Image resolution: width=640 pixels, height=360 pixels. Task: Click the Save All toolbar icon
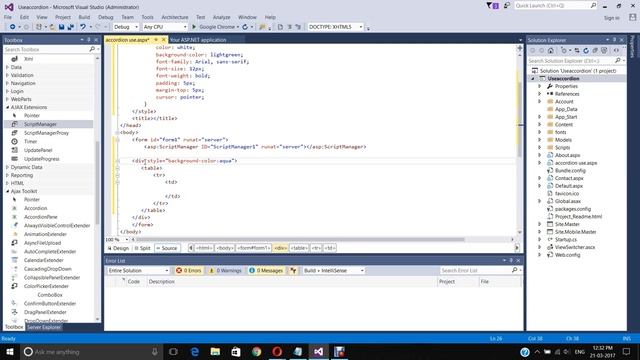pyautogui.click(x=71, y=27)
